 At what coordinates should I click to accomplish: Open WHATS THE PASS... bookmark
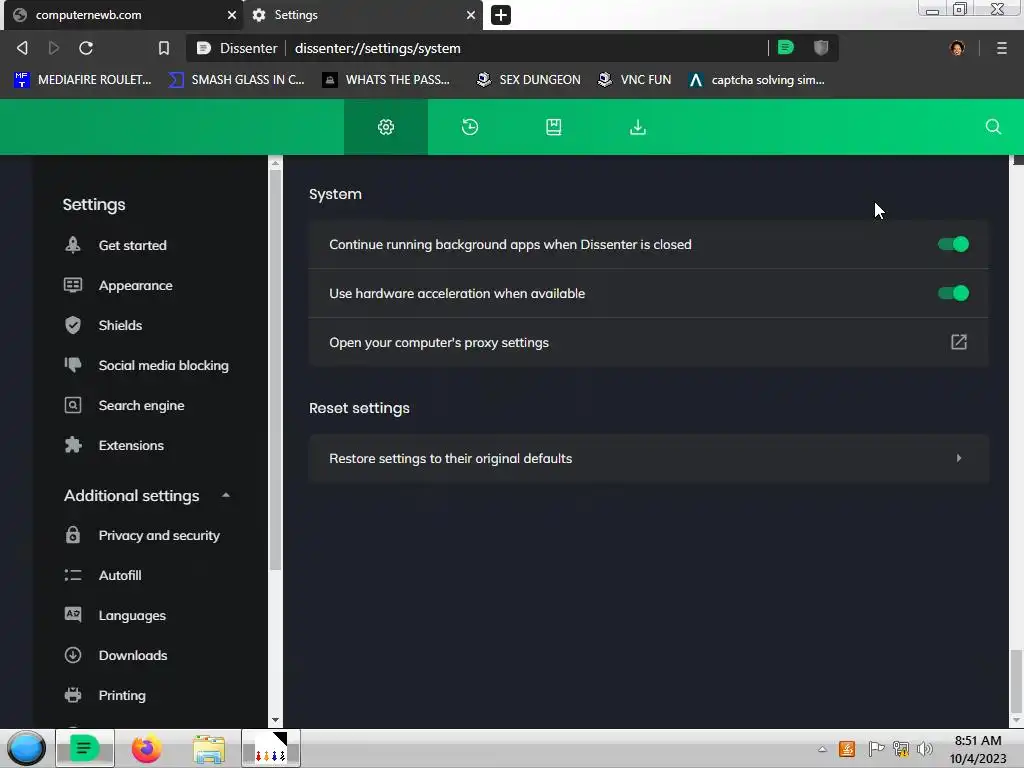(386, 80)
